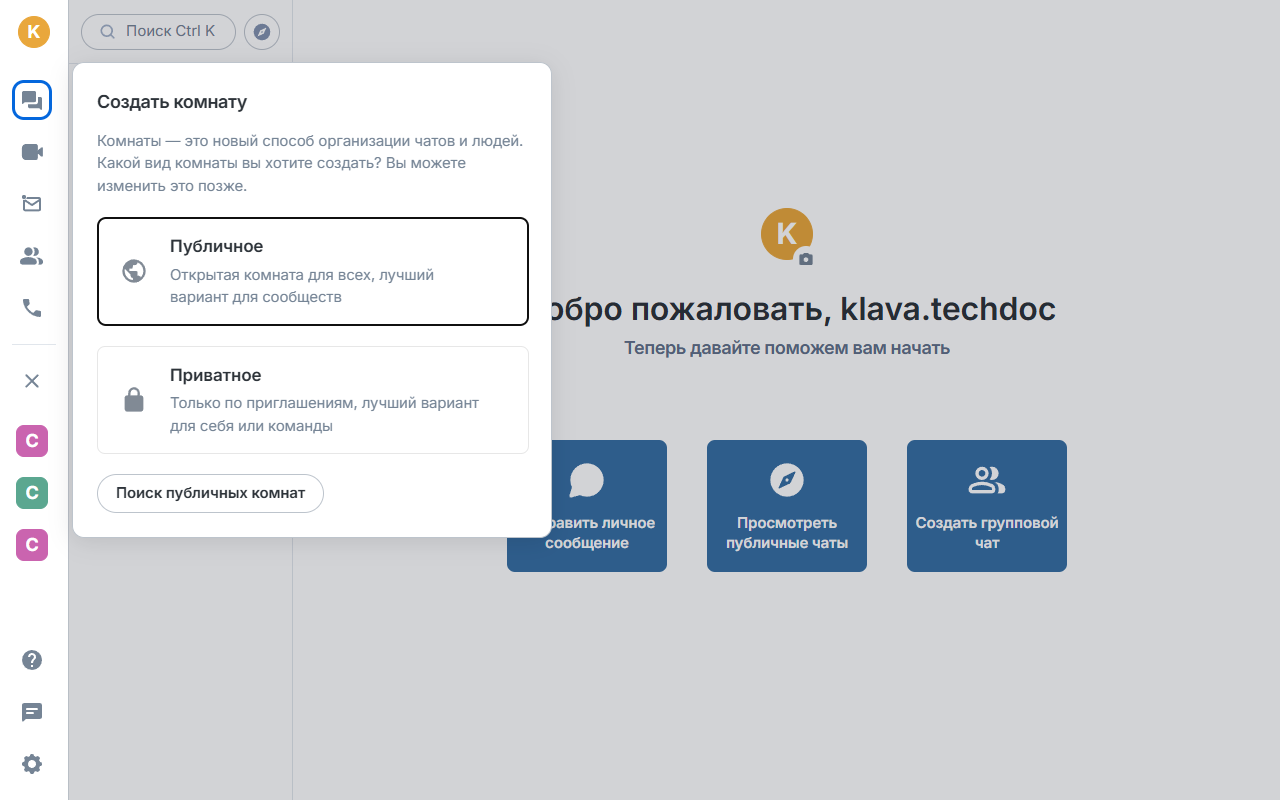This screenshot has height=800, width=1280.
Task: Open the settings gear icon
Action: [x=32, y=764]
